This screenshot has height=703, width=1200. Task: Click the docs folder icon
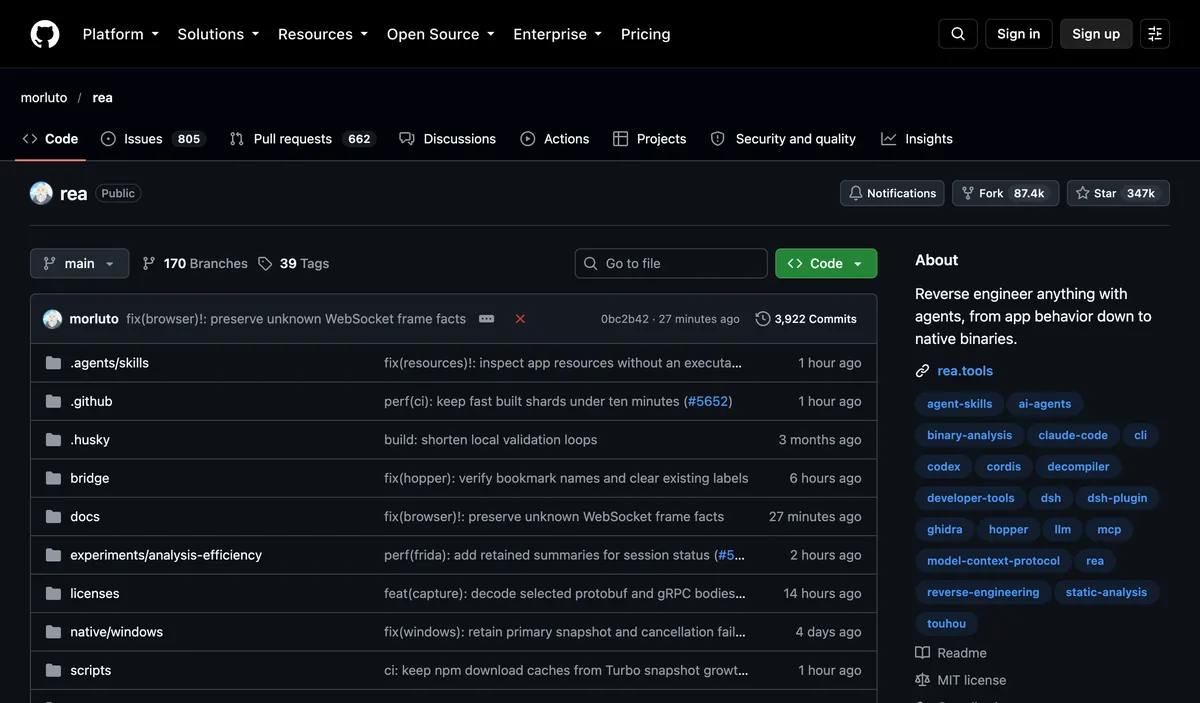53,517
